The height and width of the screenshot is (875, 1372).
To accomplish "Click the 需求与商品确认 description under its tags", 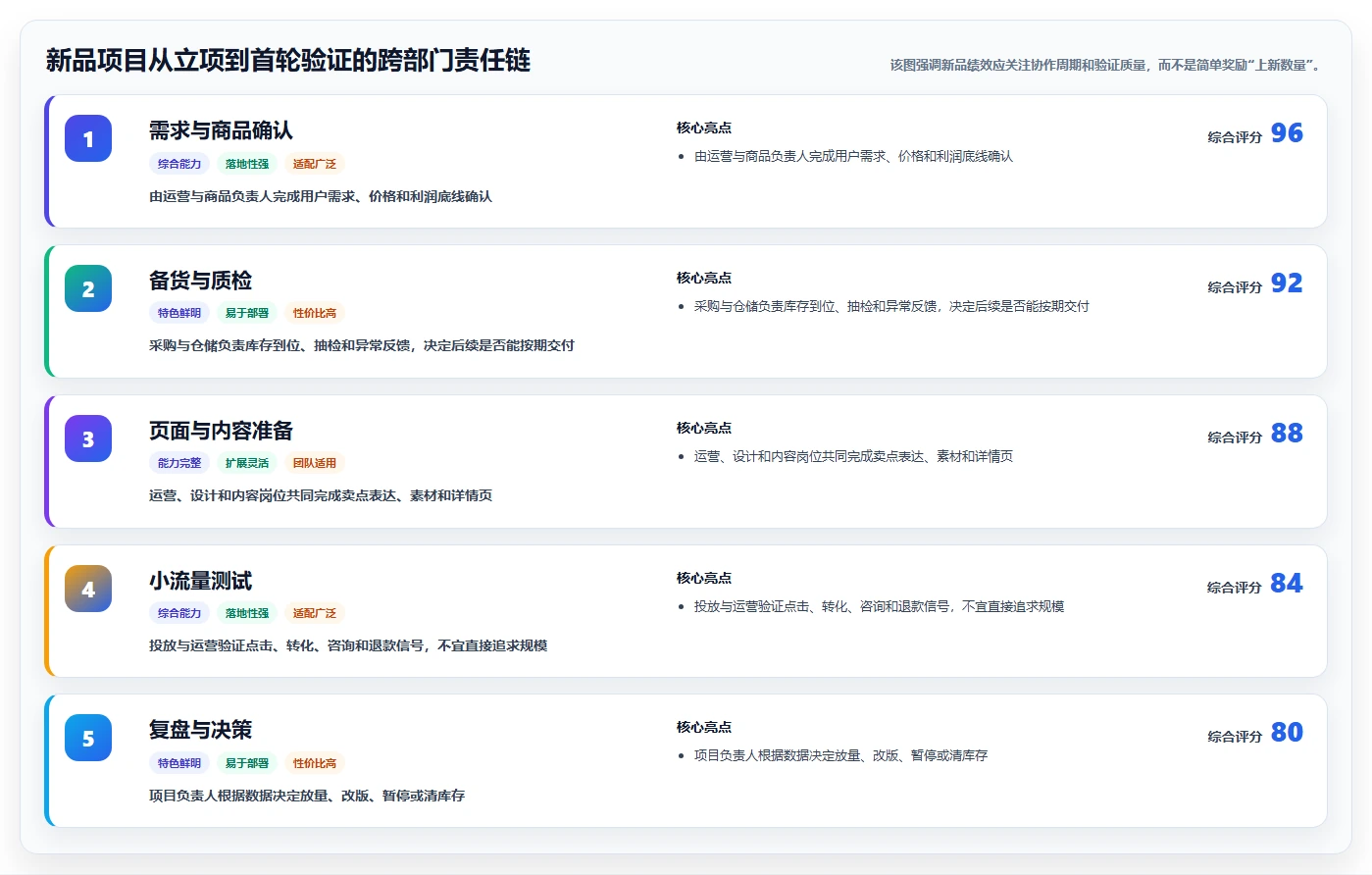I will click(x=321, y=196).
